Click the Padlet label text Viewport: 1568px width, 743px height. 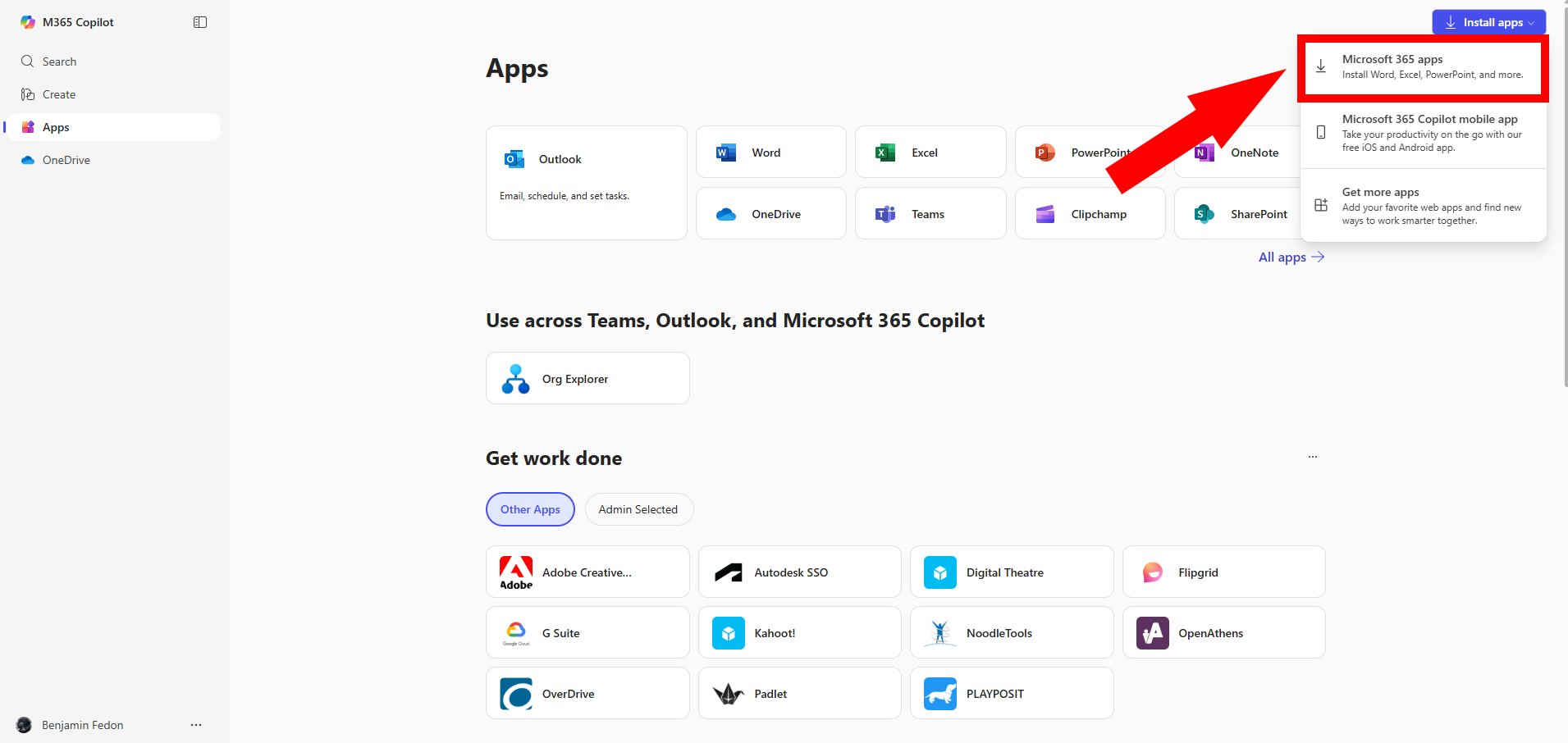[x=770, y=694]
